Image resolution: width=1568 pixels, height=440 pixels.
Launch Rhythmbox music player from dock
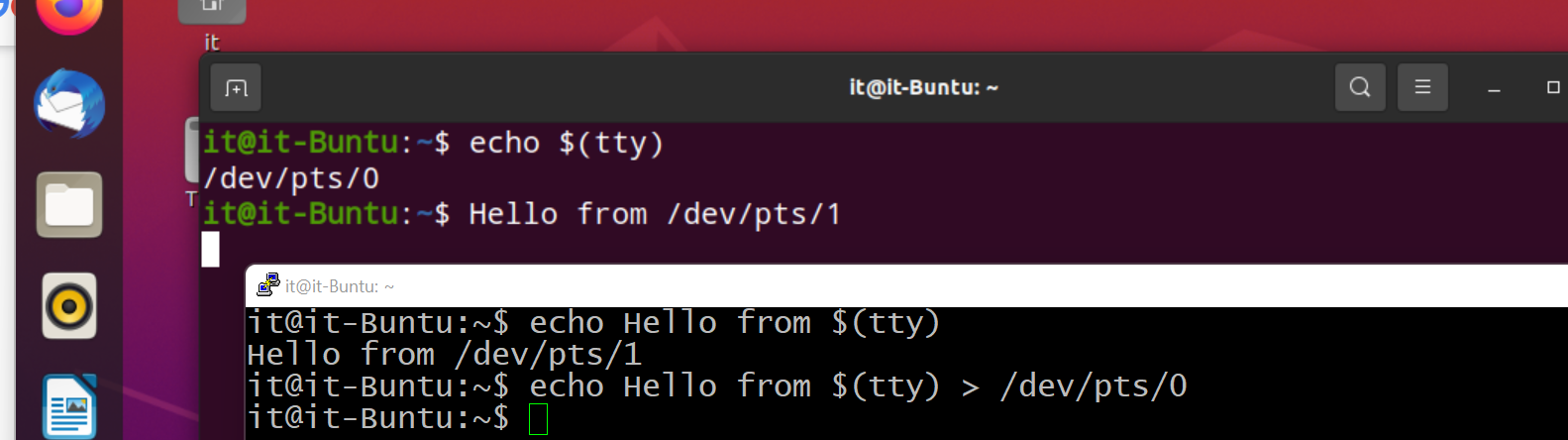(x=69, y=306)
